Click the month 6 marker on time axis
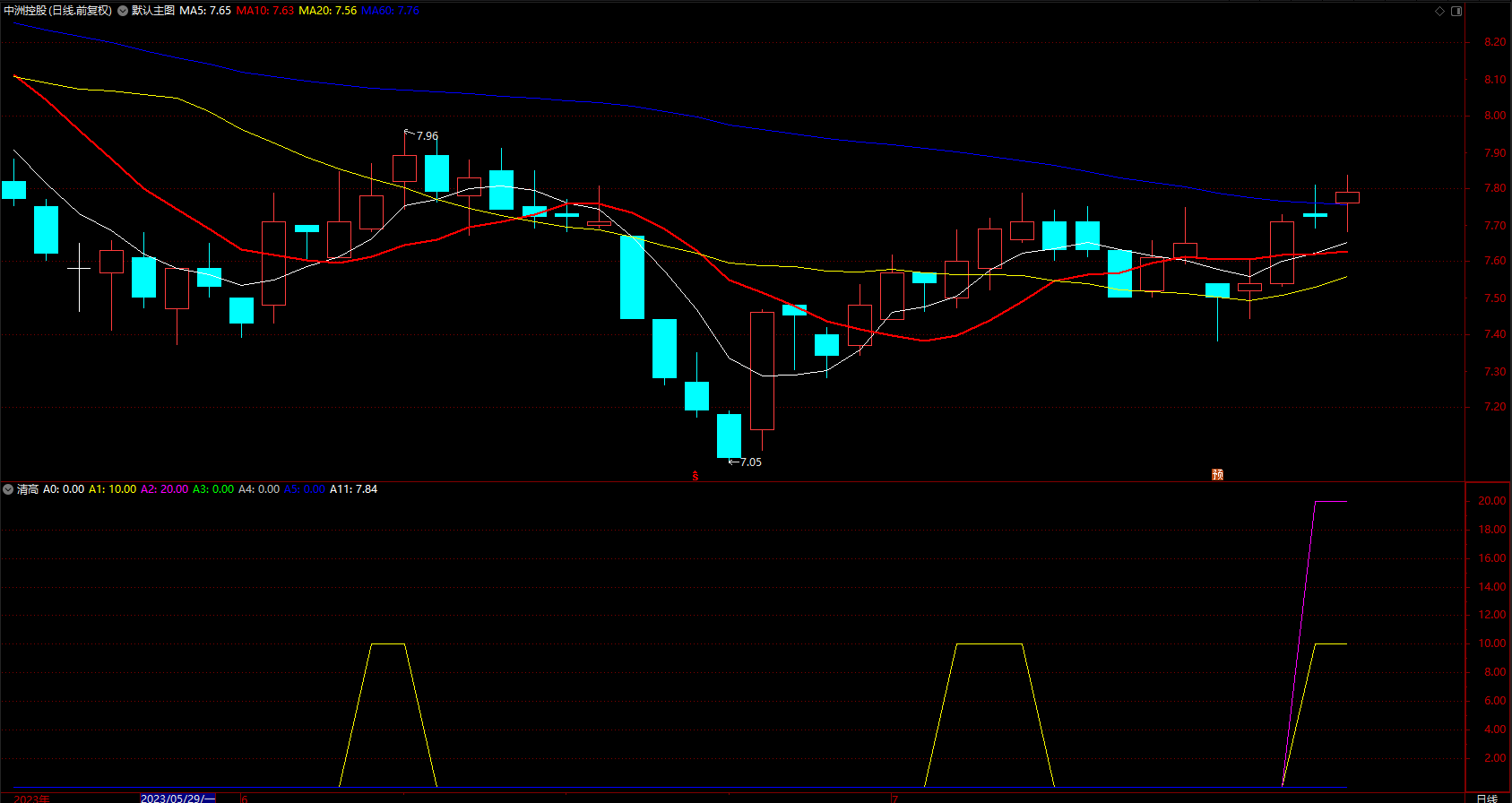 pyautogui.click(x=245, y=798)
